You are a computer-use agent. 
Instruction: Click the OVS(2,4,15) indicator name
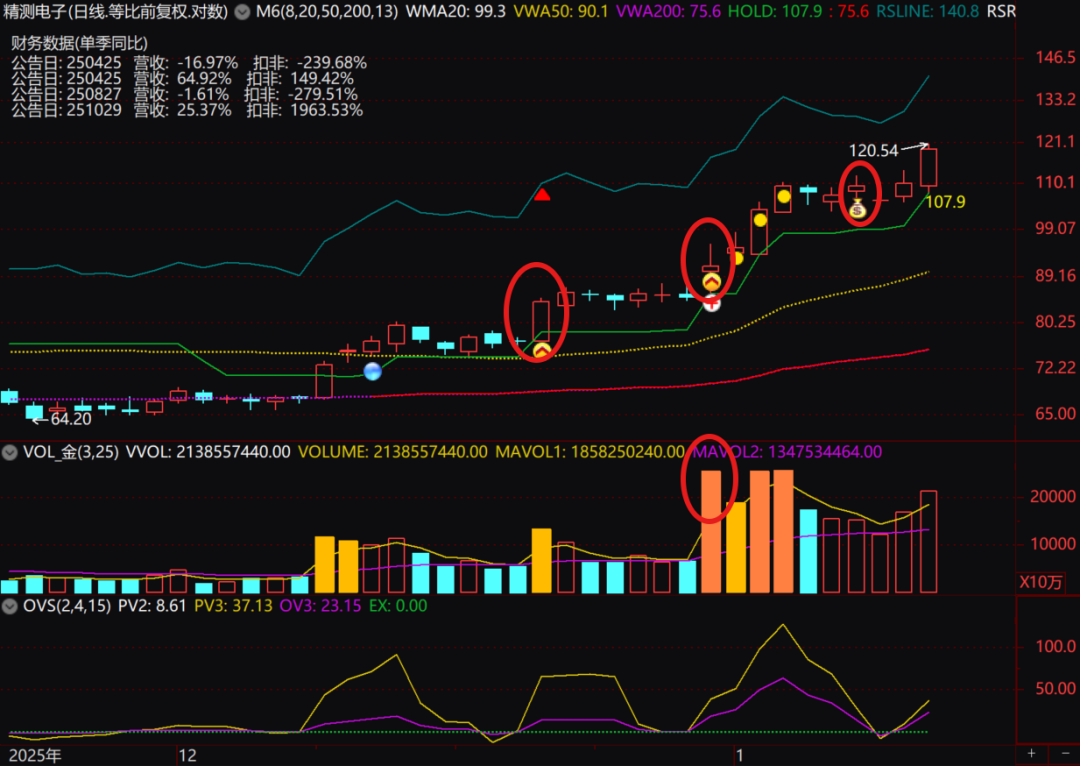point(67,606)
